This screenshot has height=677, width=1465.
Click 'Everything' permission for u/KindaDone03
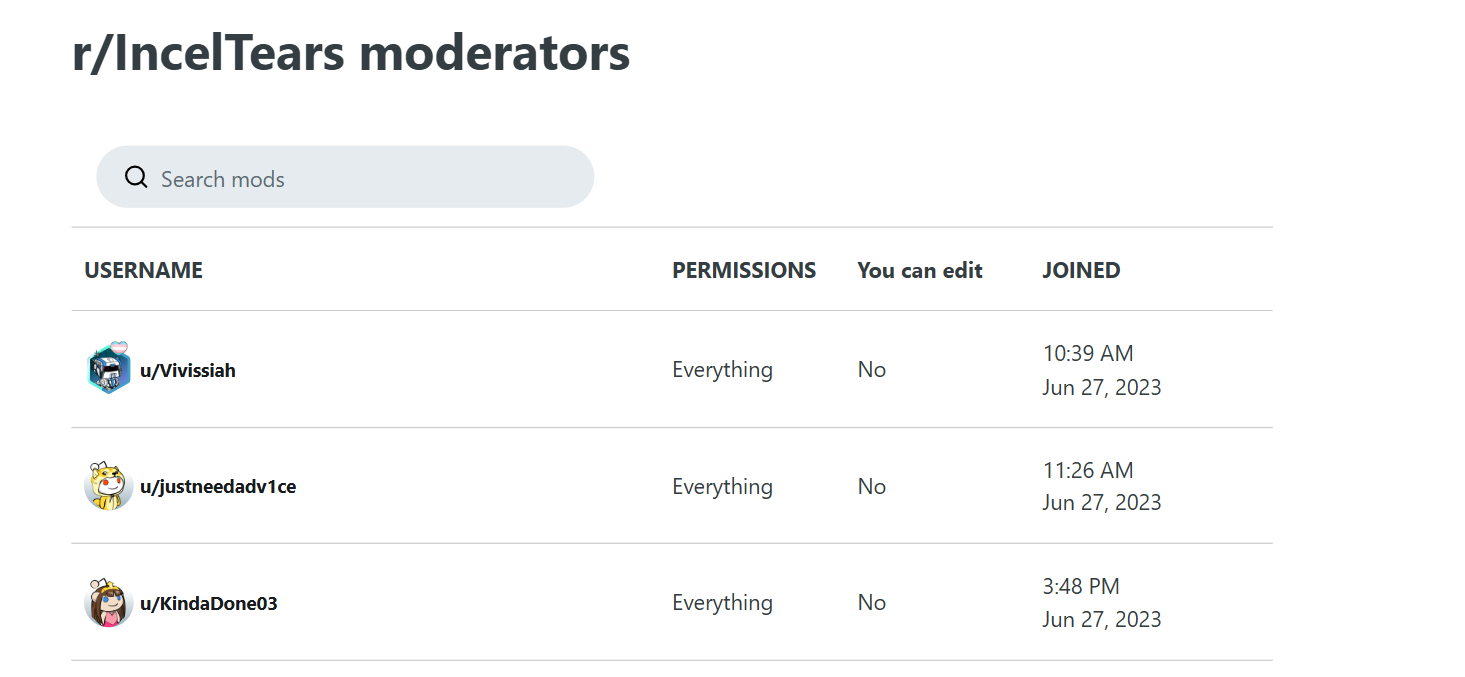[722, 603]
